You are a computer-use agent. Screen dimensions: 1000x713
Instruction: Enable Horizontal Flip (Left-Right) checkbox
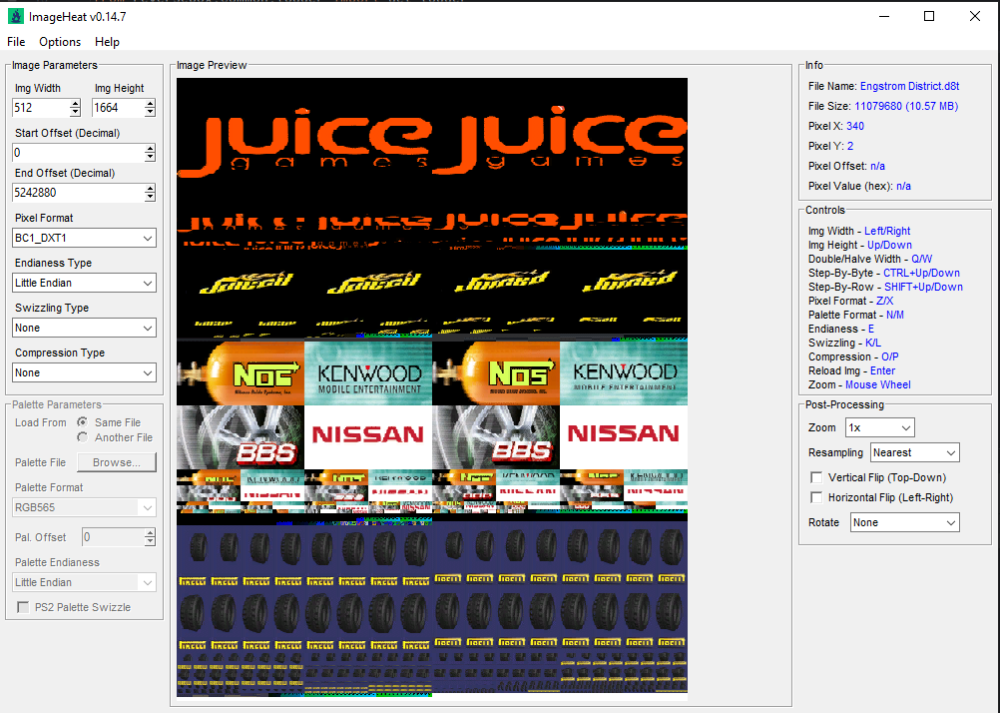(x=817, y=498)
